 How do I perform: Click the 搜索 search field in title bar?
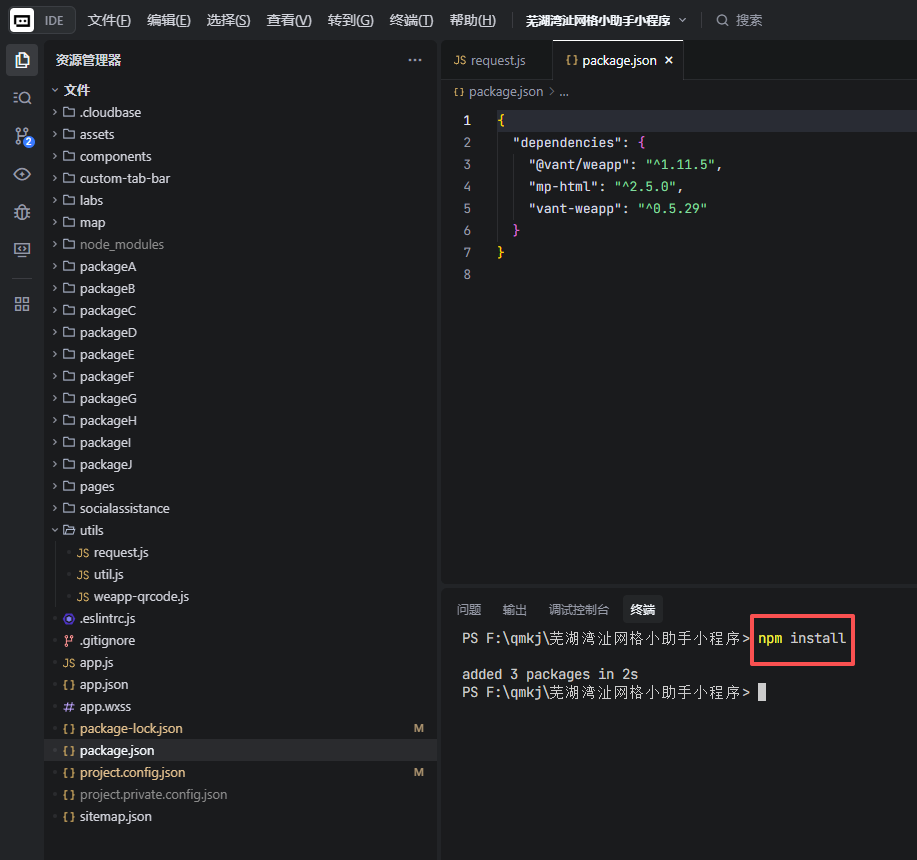click(x=748, y=20)
